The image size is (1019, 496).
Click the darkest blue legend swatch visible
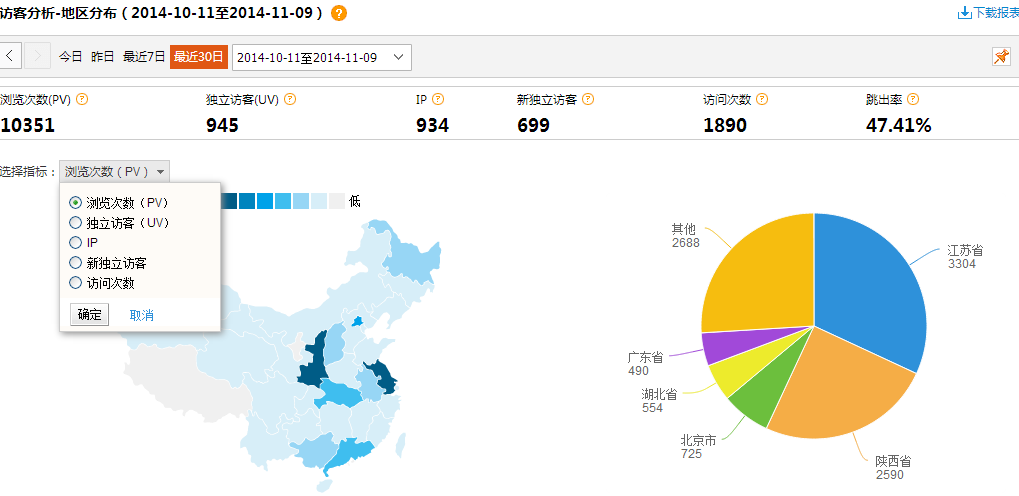coord(229,201)
